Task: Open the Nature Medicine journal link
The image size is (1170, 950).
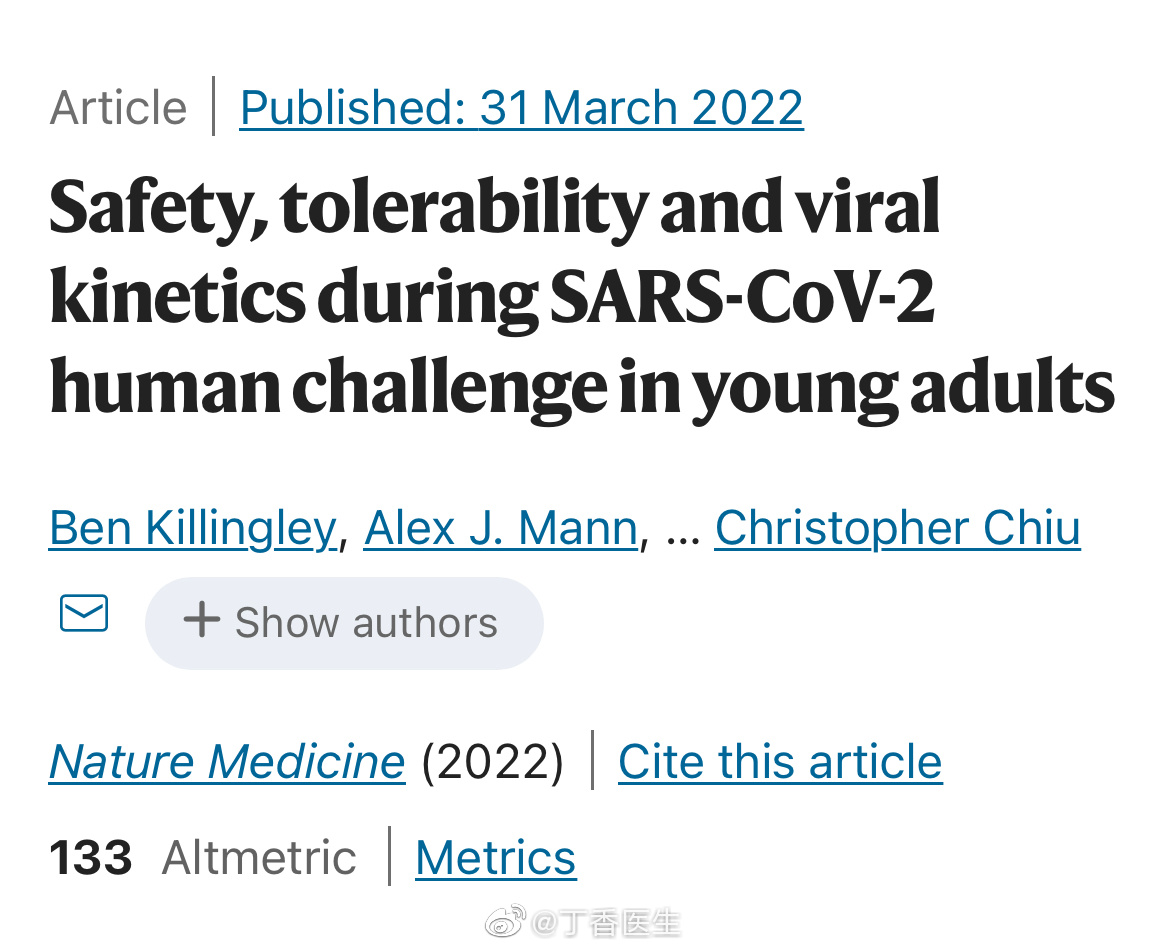Action: pos(227,762)
